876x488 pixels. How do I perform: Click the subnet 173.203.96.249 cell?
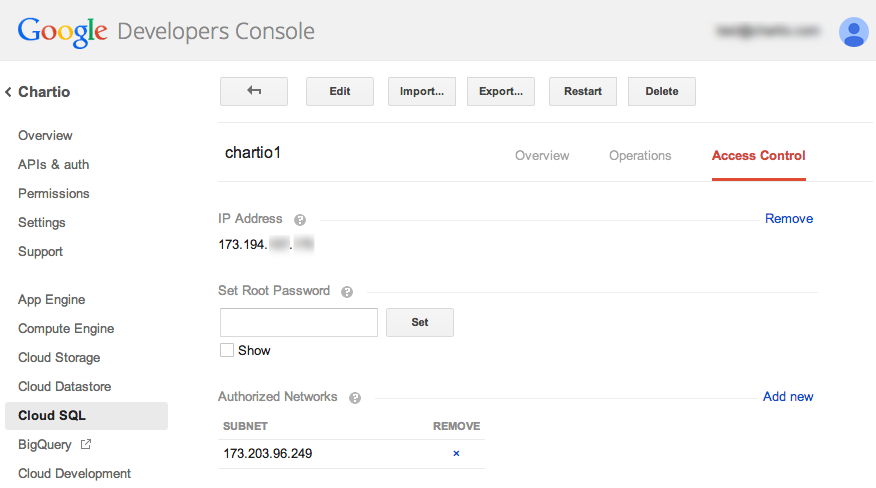[x=268, y=453]
